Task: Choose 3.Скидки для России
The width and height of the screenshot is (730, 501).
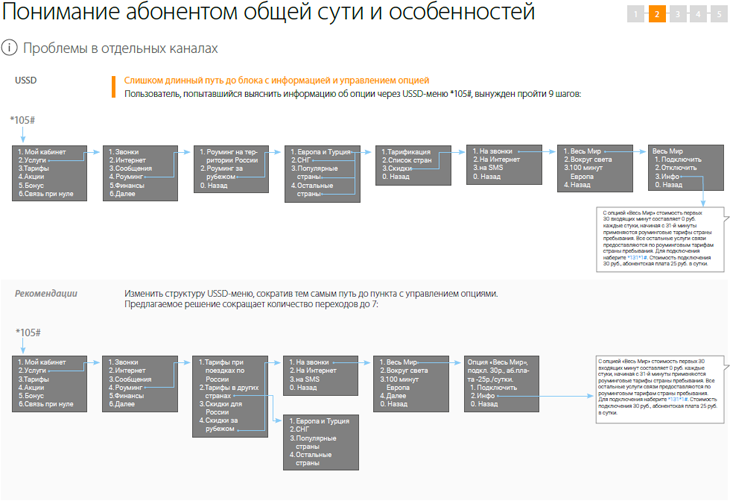Action: pos(221,408)
